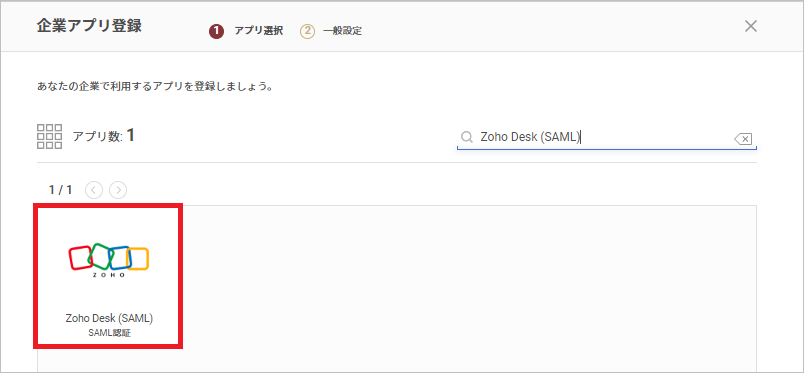
Task: Go to previous page arrow
Action: click(94, 190)
